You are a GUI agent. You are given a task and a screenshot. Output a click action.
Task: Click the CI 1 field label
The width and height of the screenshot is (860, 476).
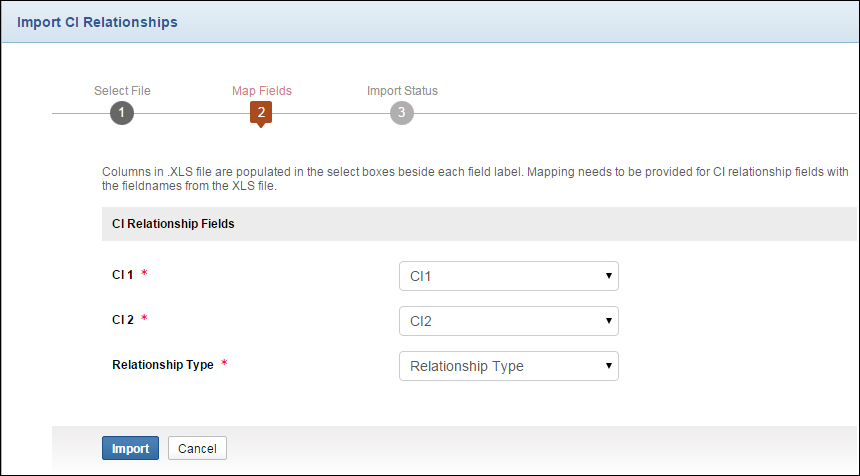click(122, 274)
